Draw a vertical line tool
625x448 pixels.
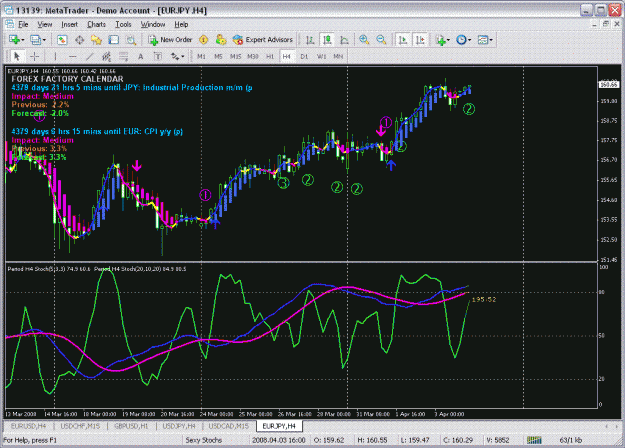click(x=55, y=57)
